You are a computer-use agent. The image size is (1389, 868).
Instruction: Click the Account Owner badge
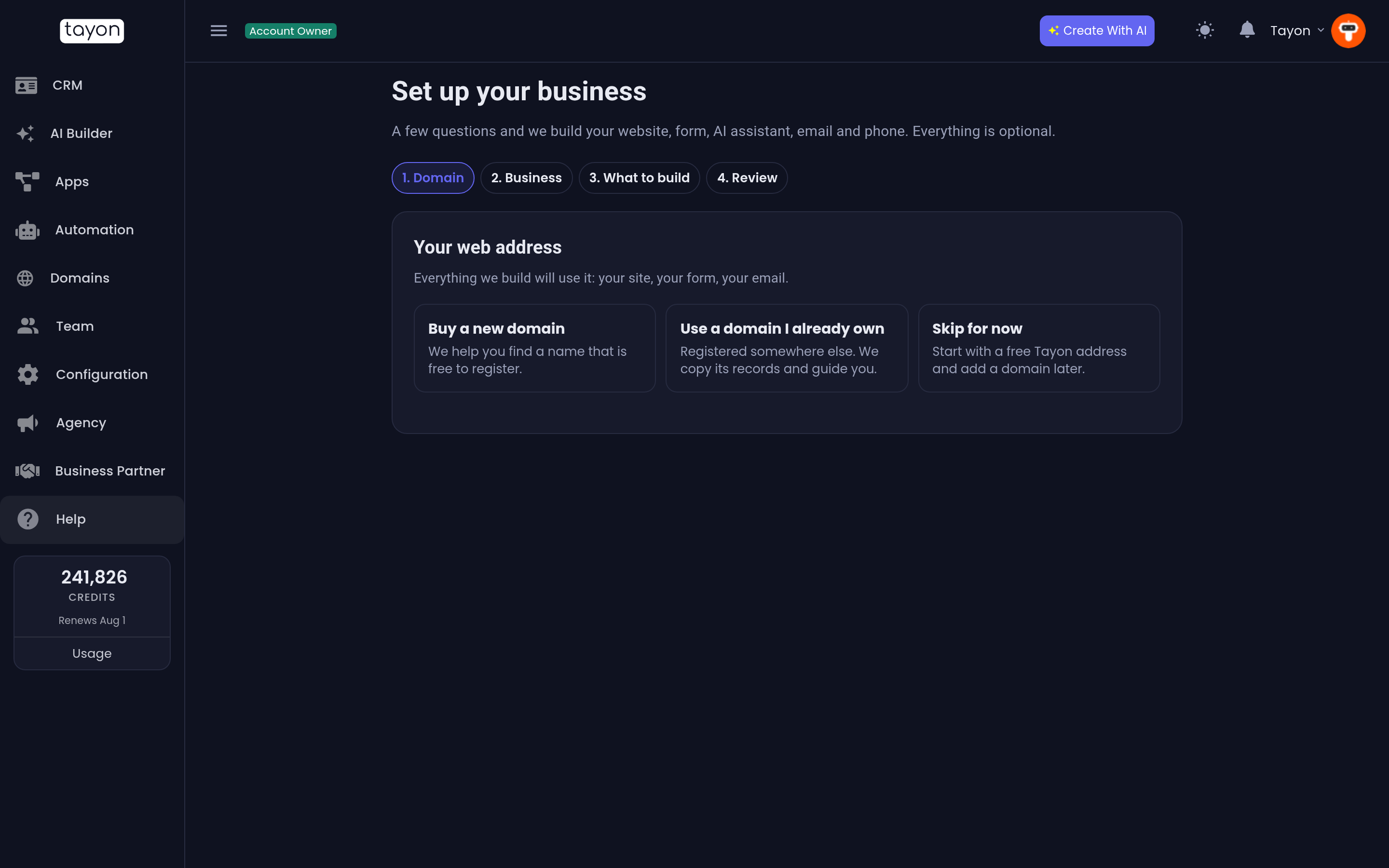pos(290,31)
